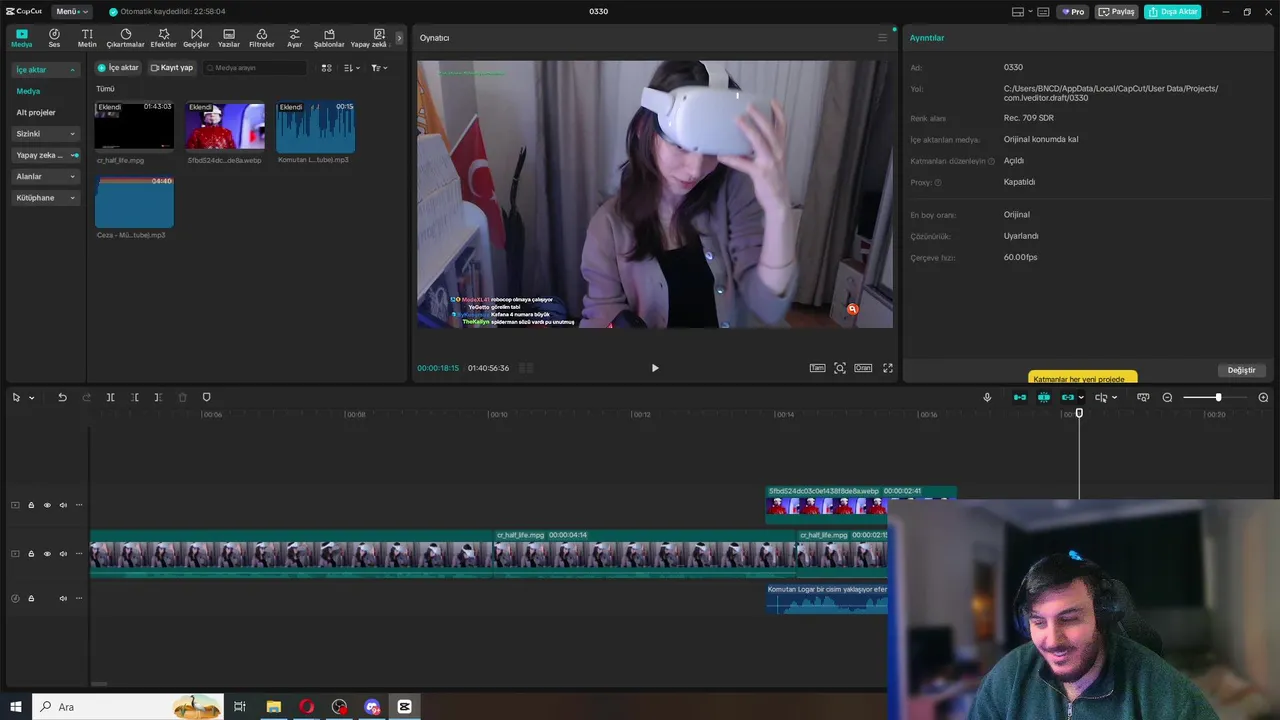
Task: Open the timeline preview settings icon
Action: coord(1143,398)
